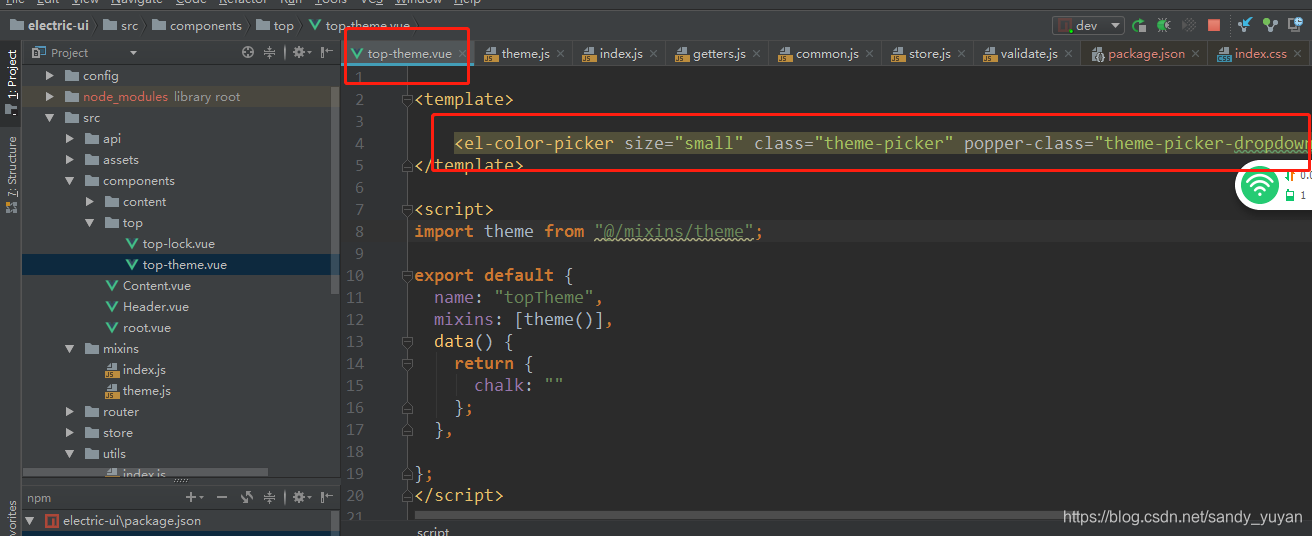Collapse the mixins folder
The width and height of the screenshot is (1312, 536).
[69, 349]
